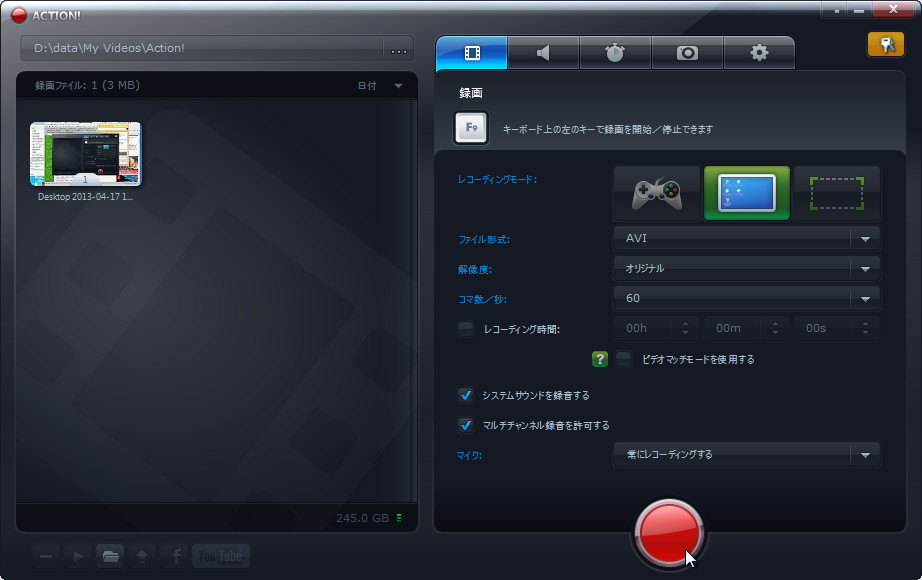Enable the レコーディング時間 checkbox
The width and height of the screenshot is (922, 580).
(x=466, y=329)
